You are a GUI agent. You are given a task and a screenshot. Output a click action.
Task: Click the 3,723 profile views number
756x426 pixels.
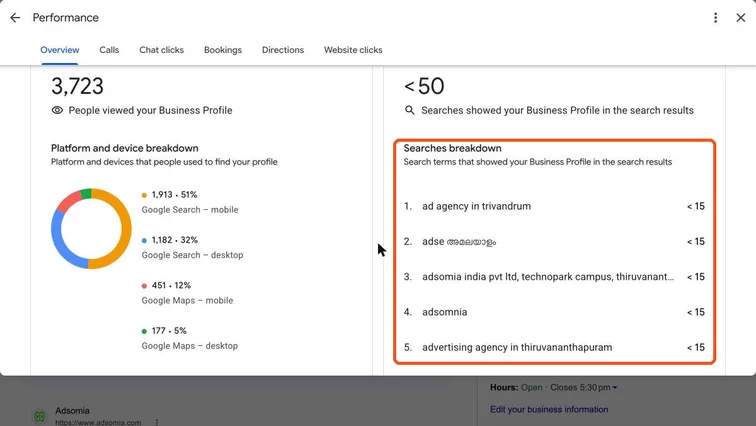click(77, 87)
